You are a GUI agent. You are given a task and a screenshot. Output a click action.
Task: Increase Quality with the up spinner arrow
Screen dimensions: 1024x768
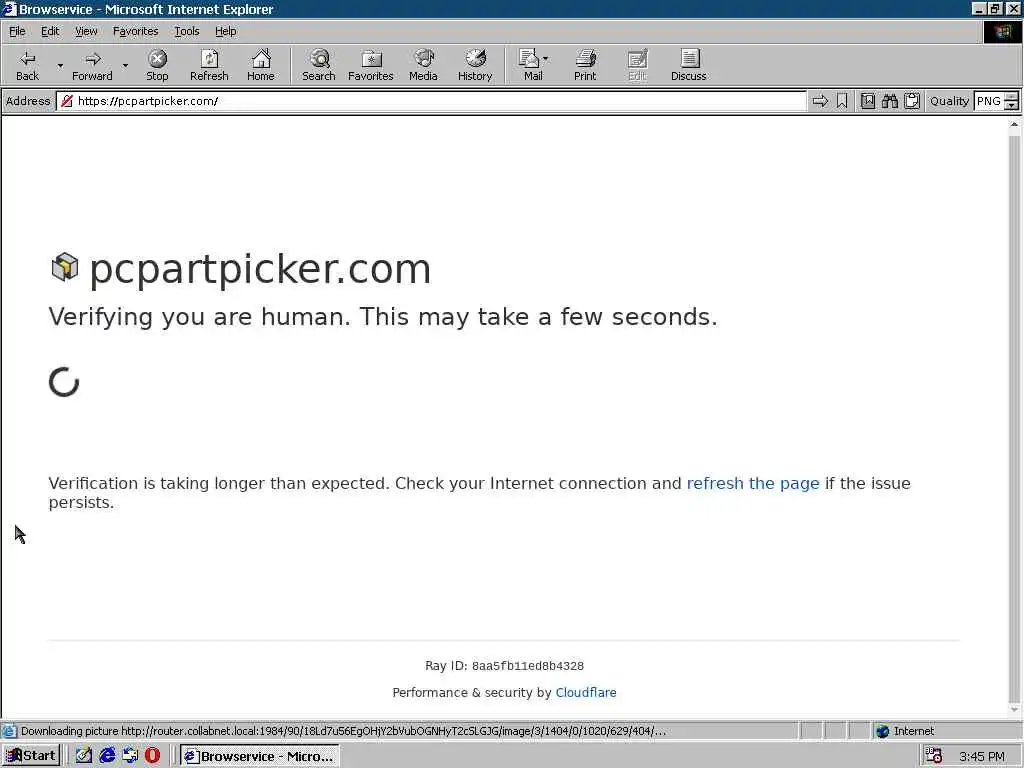click(1012, 97)
